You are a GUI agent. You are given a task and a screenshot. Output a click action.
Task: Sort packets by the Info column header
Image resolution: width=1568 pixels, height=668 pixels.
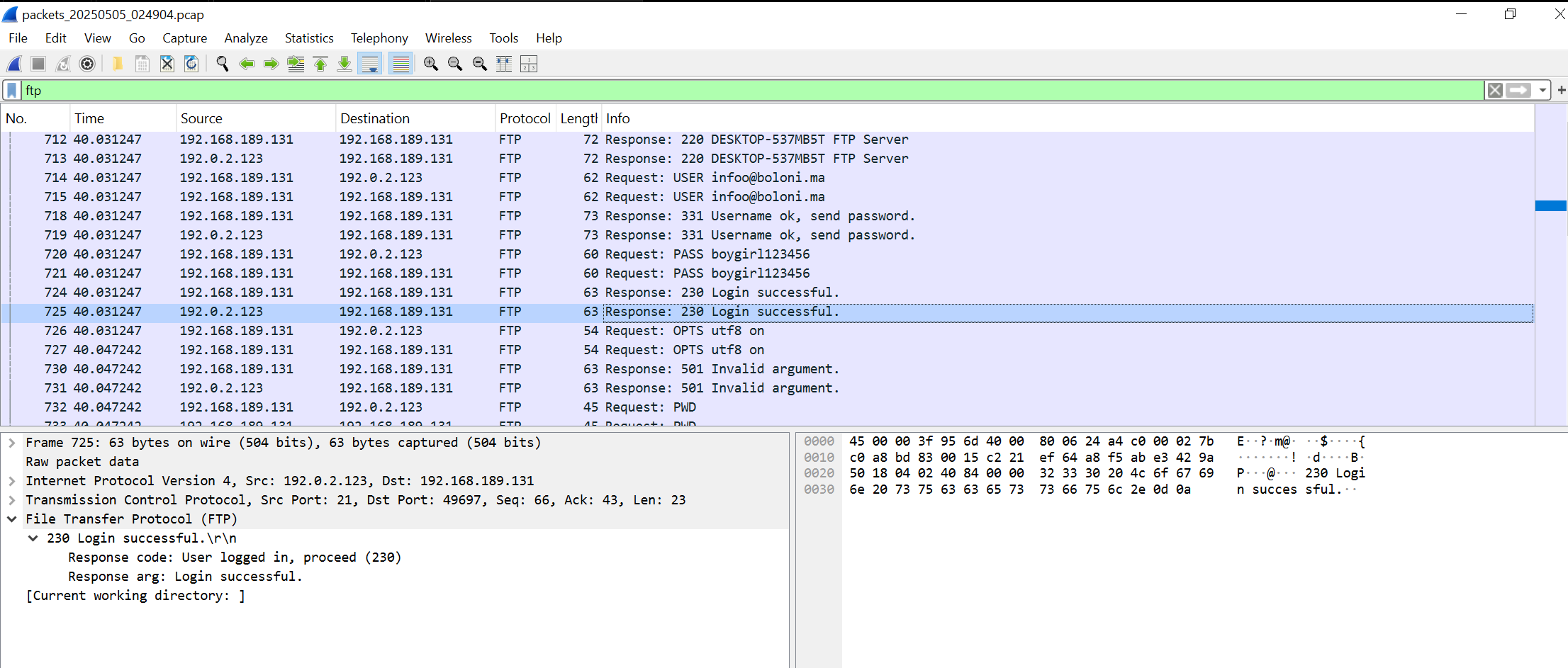point(1068,118)
